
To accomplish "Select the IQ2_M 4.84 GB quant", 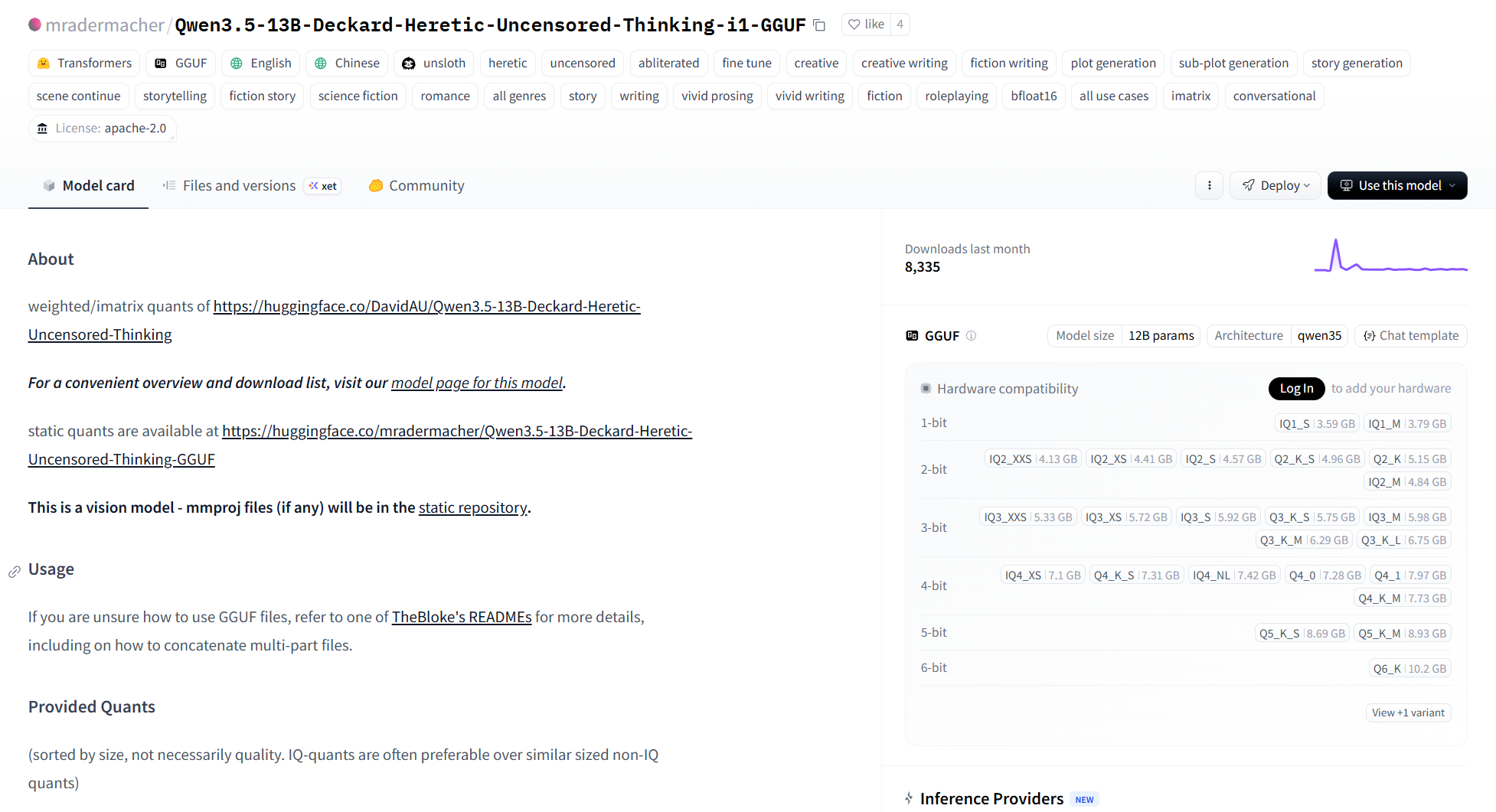I will (x=1407, y=482).
